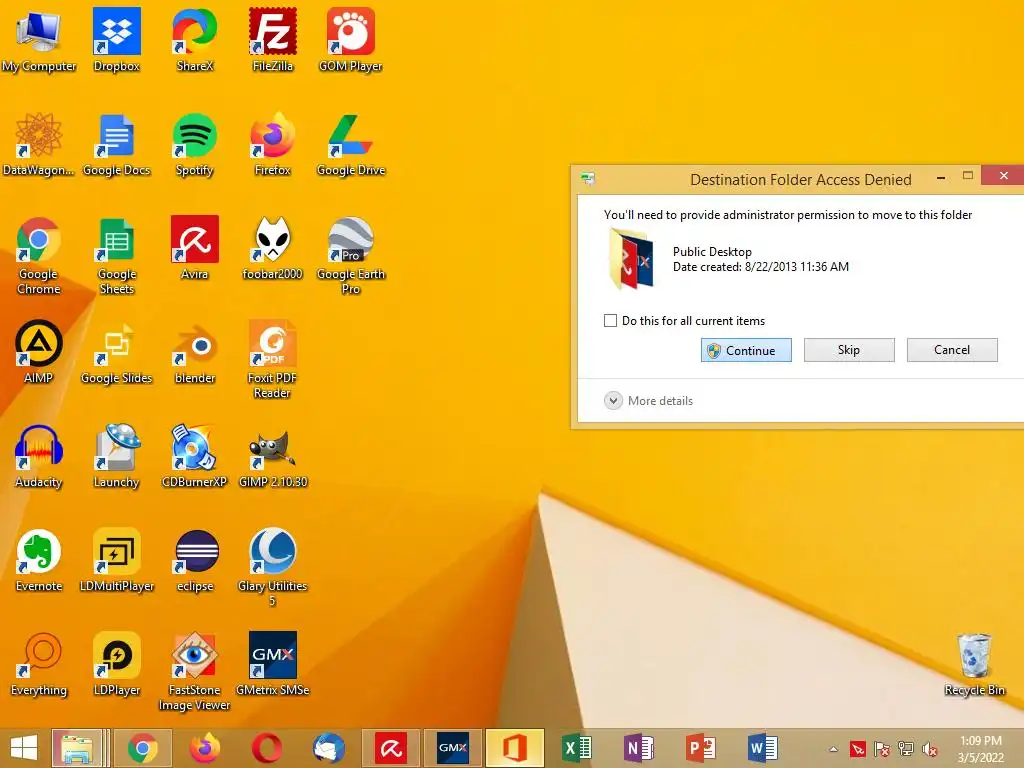Open OneNote from the taskbar

[x=639, y=748]
